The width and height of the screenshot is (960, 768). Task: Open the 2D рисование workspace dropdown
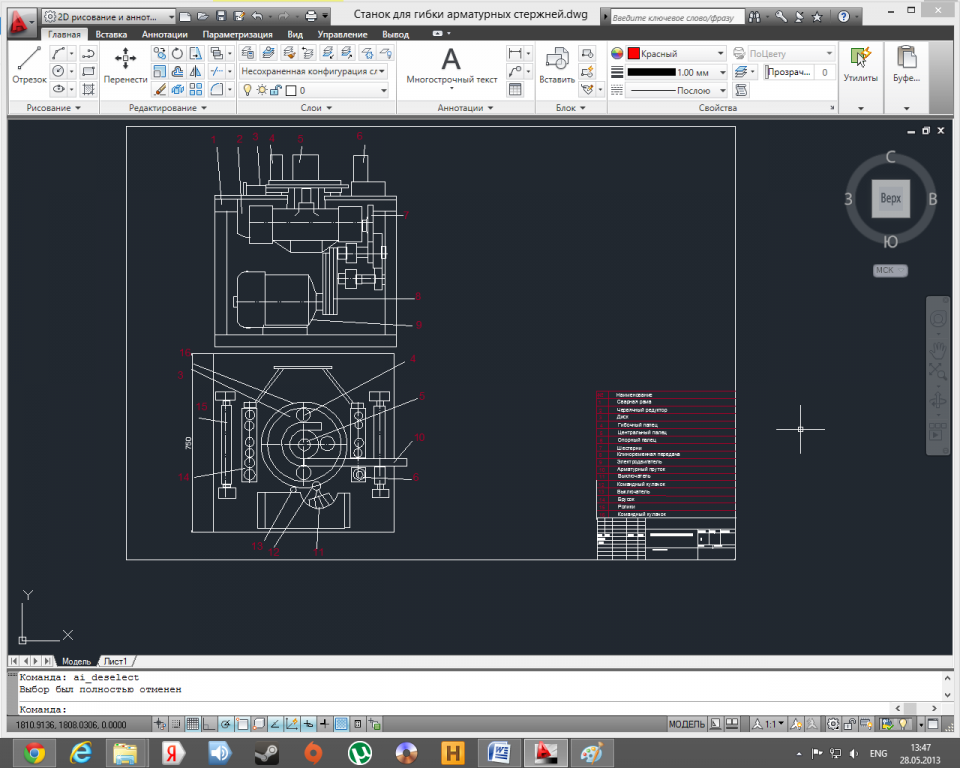point(110,17)
